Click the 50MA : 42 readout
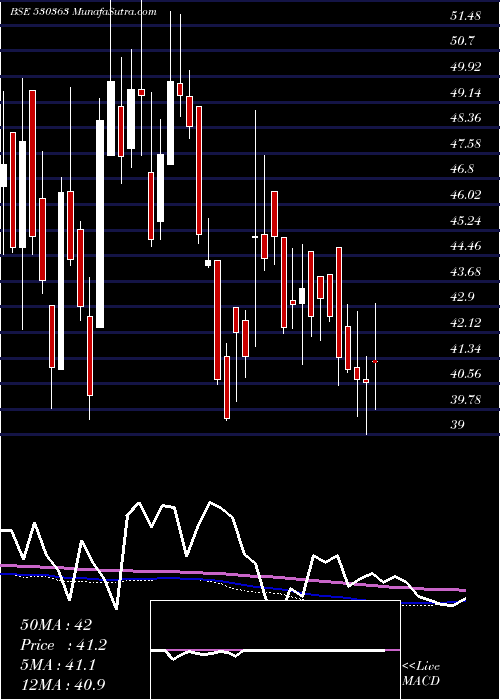Viewport: 500px width, 700px height. [x=56, y=625]
